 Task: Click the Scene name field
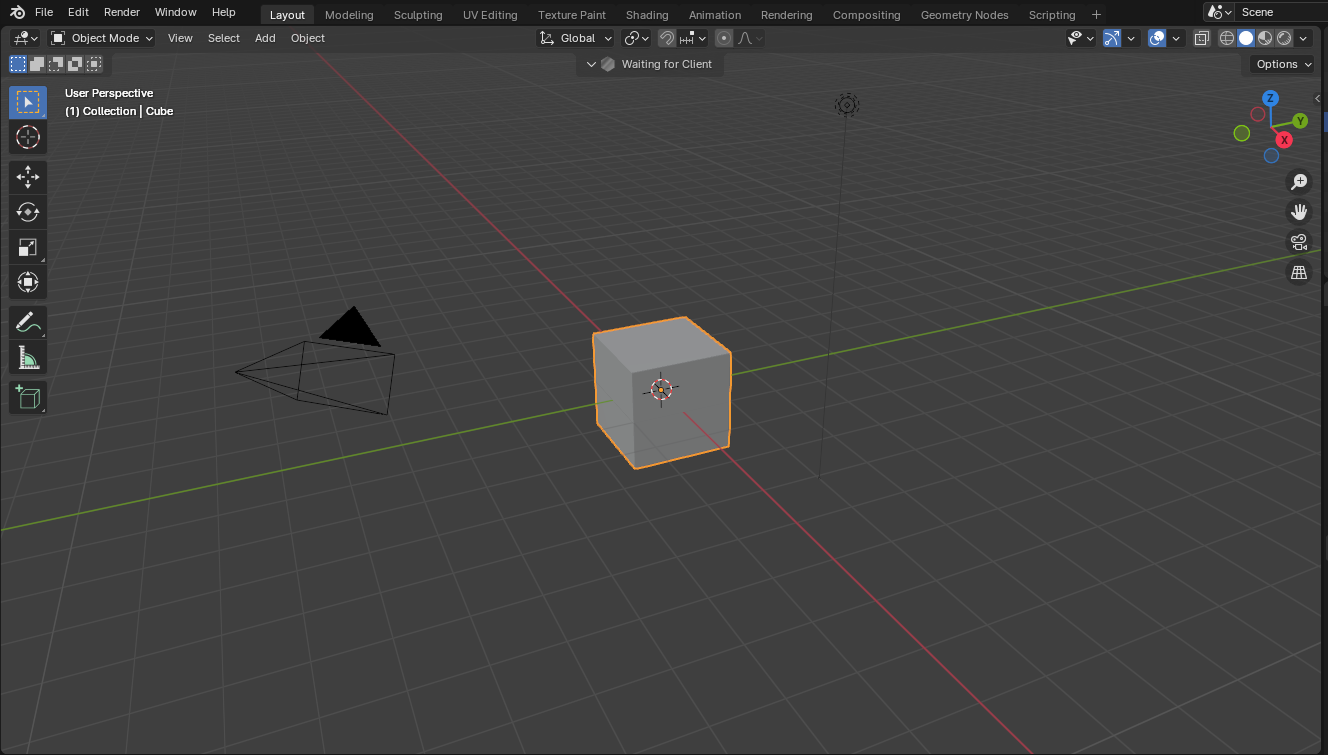tap(1283, 12)
